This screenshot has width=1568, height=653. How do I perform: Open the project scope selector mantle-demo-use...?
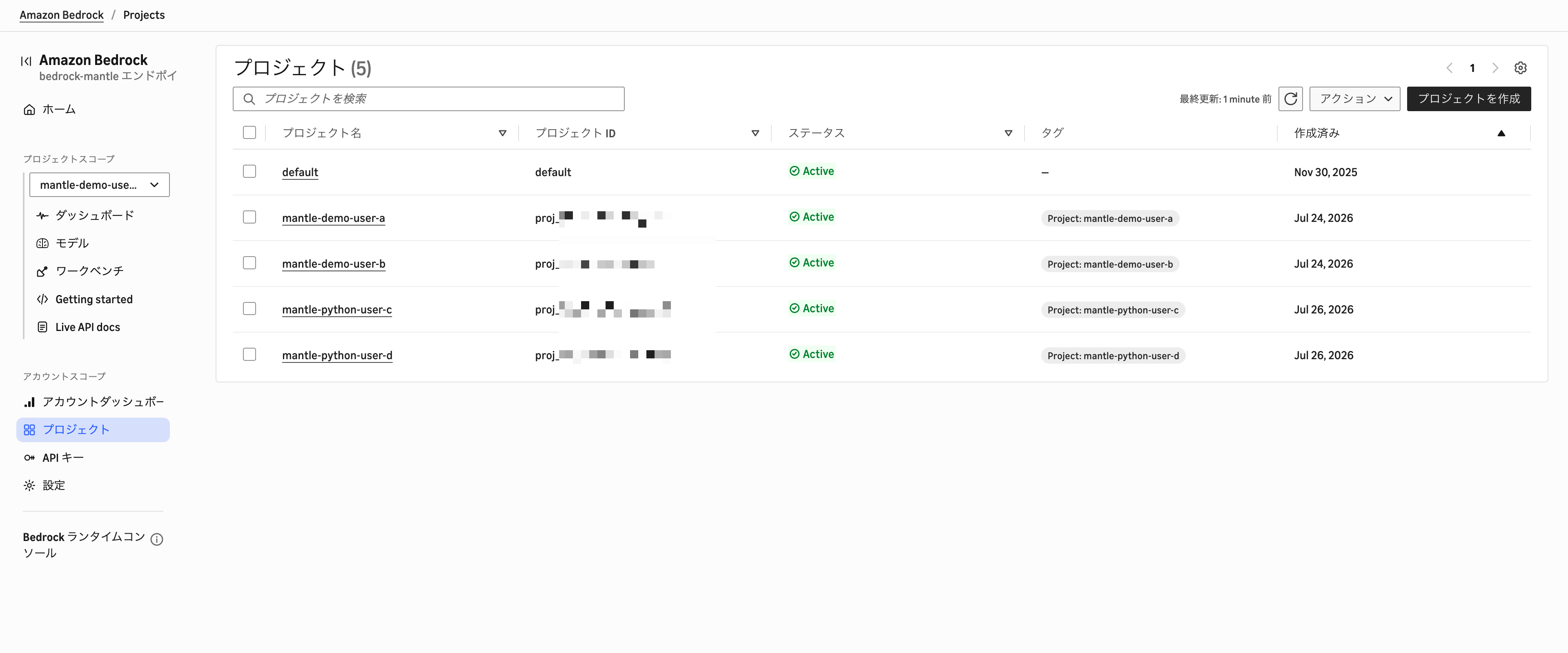tap(99, 185)
